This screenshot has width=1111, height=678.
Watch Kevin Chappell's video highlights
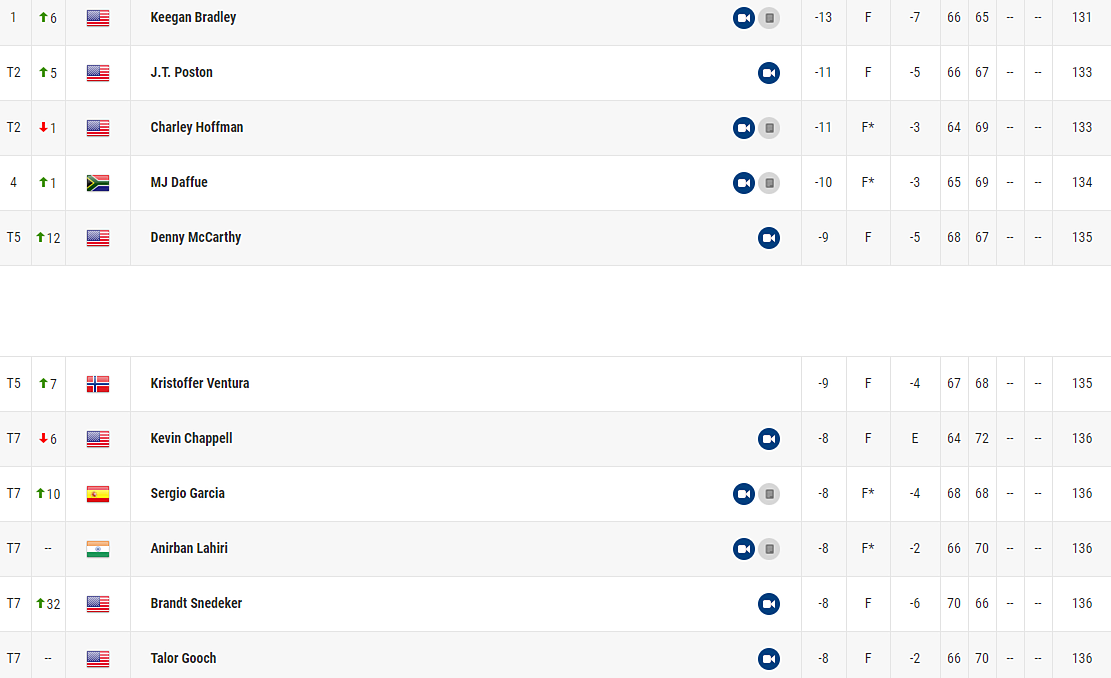[x=768, y=439]
